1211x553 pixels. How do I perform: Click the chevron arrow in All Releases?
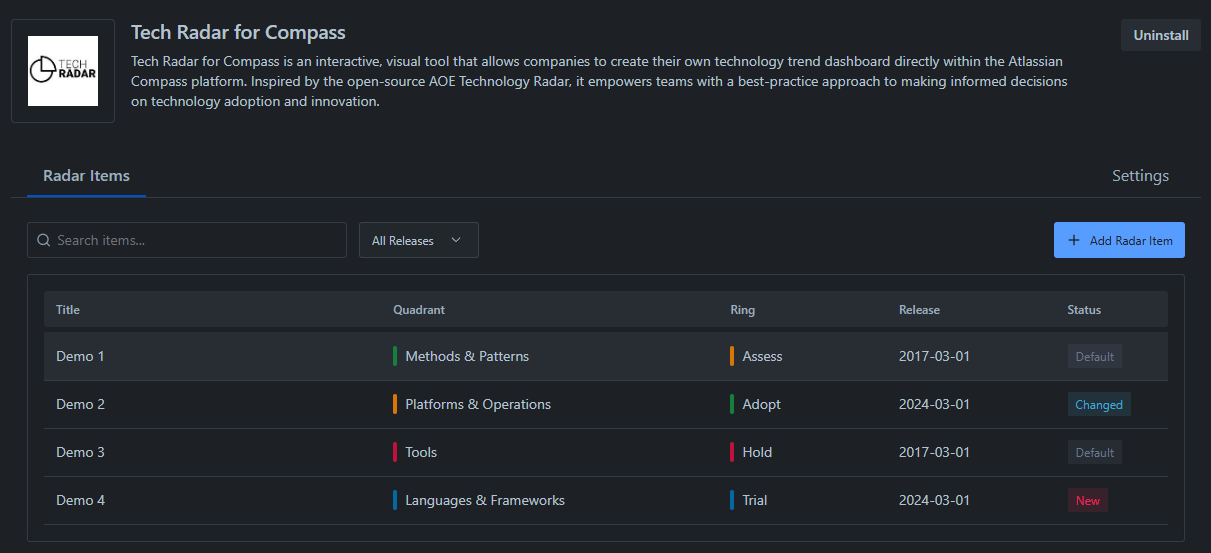(x=456, y=240)
